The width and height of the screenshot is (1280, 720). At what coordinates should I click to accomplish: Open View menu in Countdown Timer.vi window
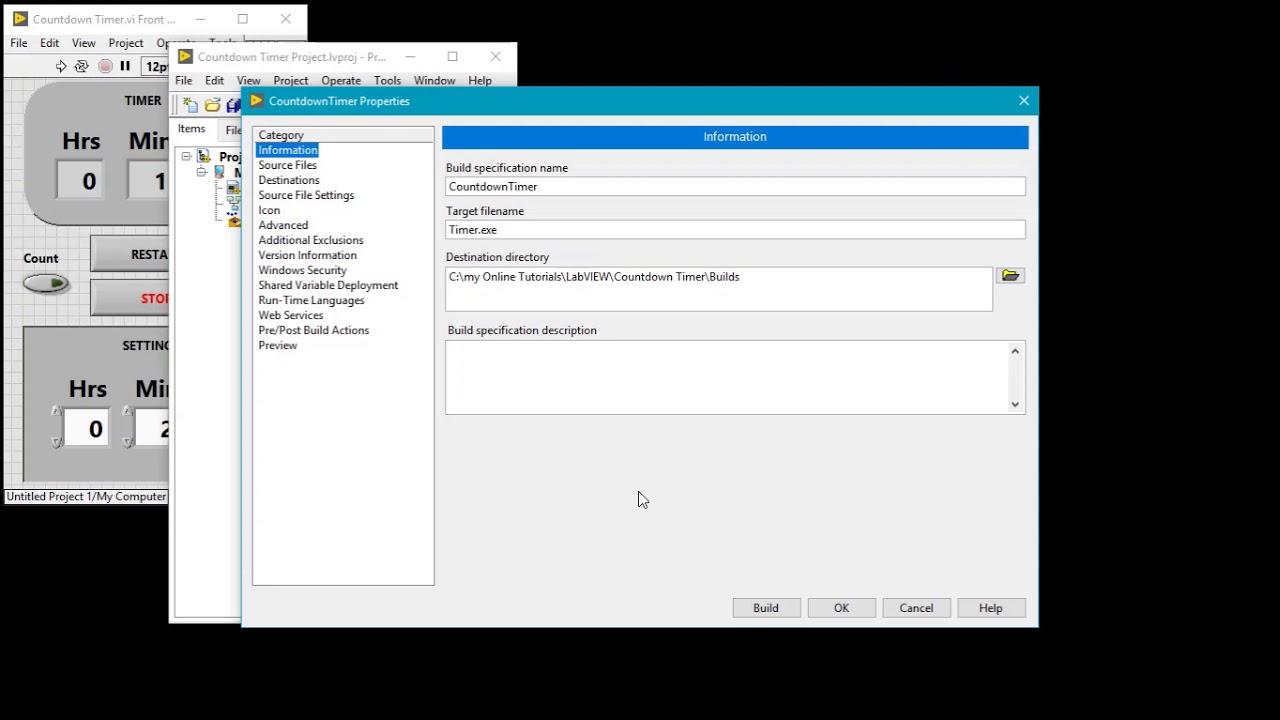click(84, 43)
